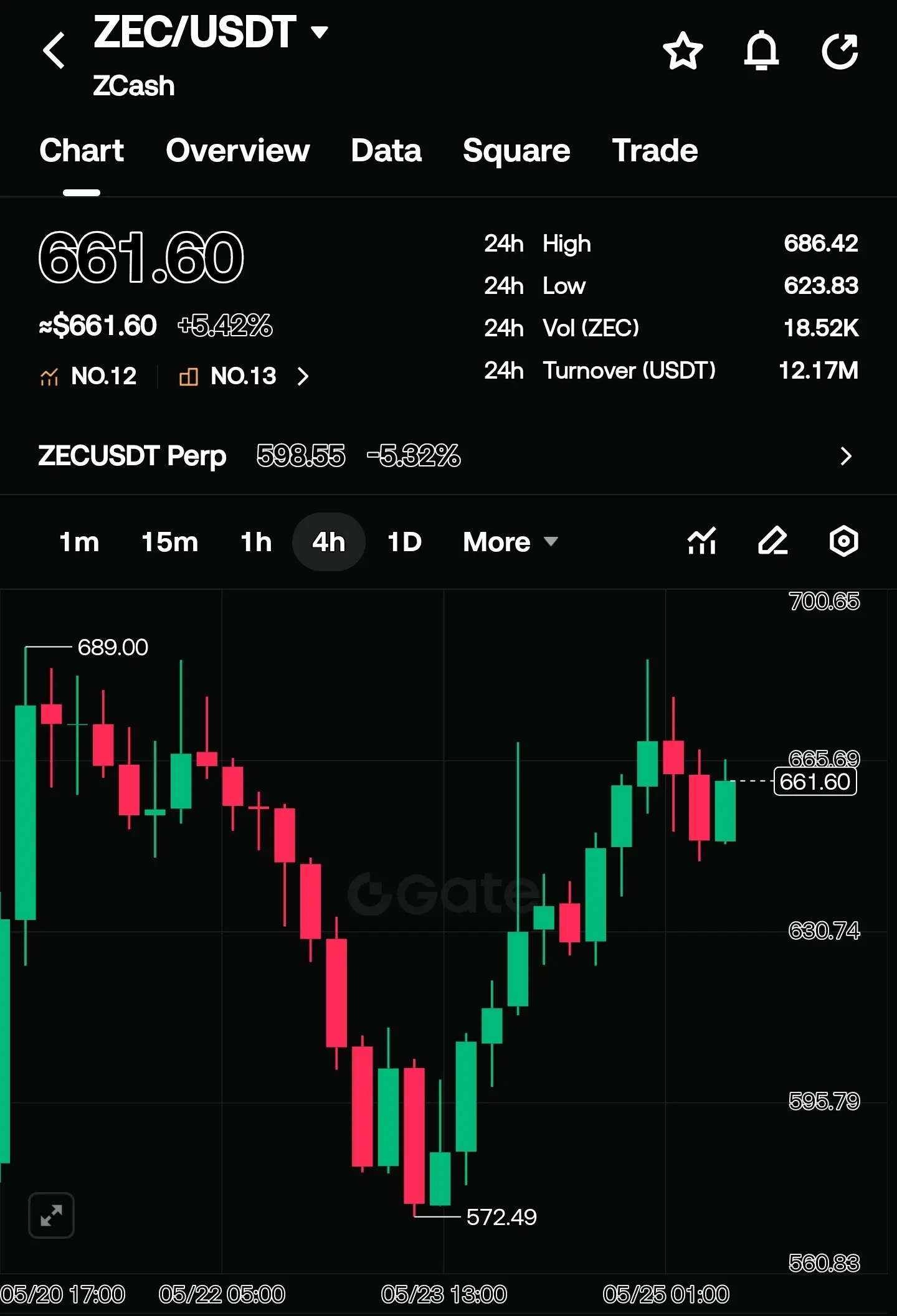
Task: Tap the 595.79 price axis label
Action: 824,1101
